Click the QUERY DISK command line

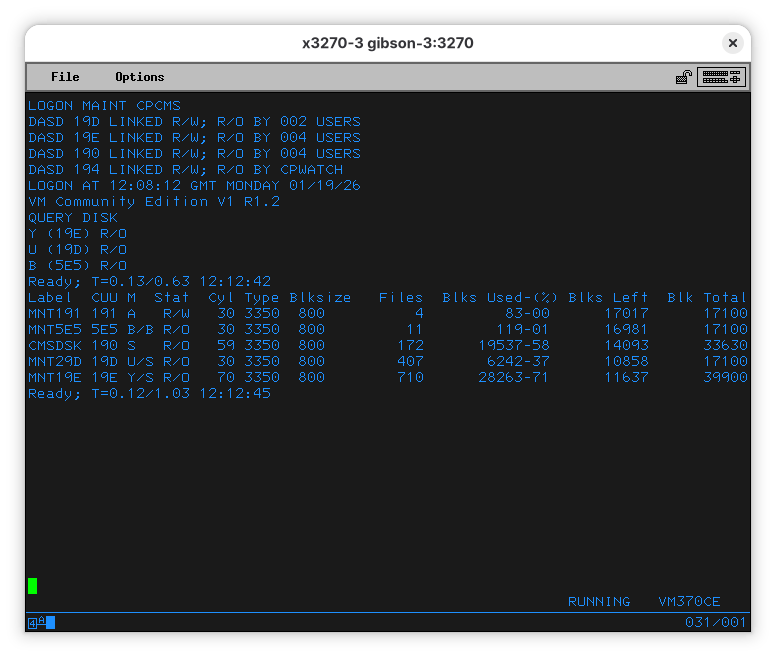pyautogui.click(x=73, y=218)
